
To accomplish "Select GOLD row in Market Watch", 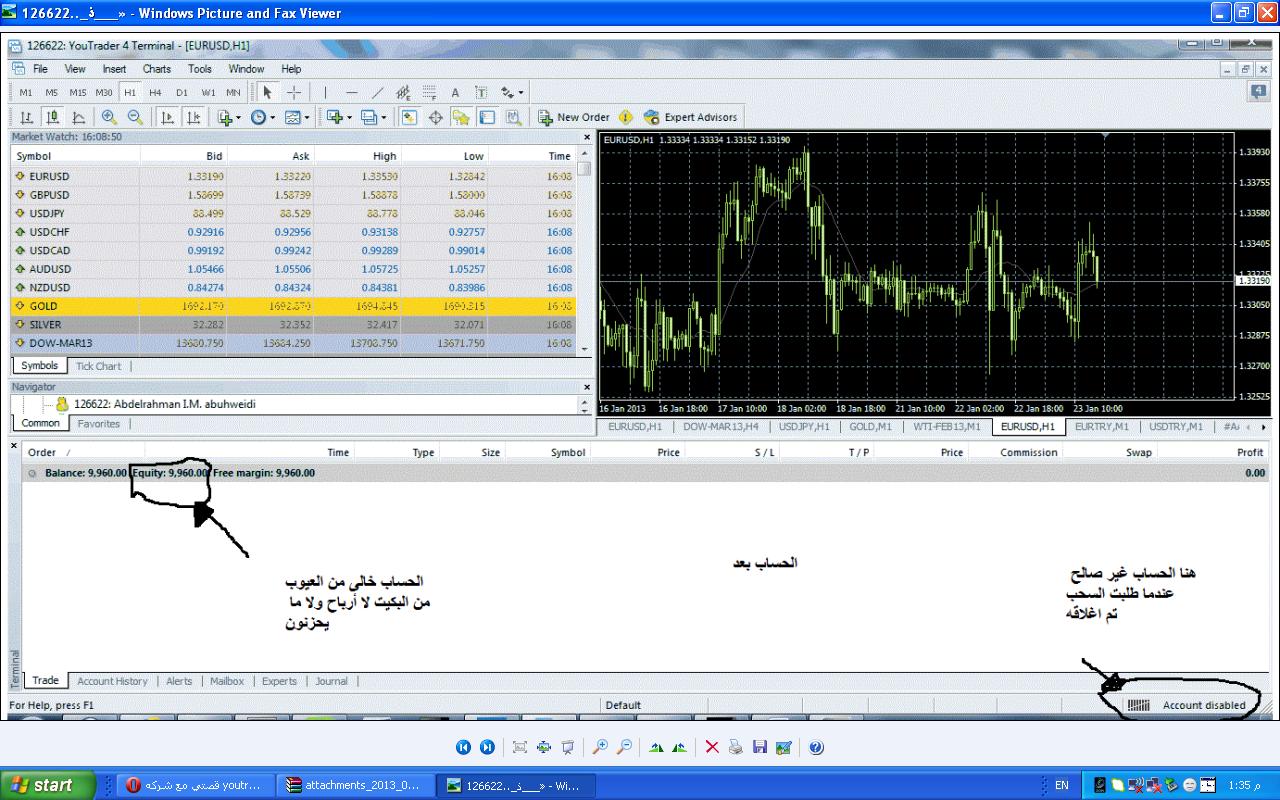I will (294, 306).
